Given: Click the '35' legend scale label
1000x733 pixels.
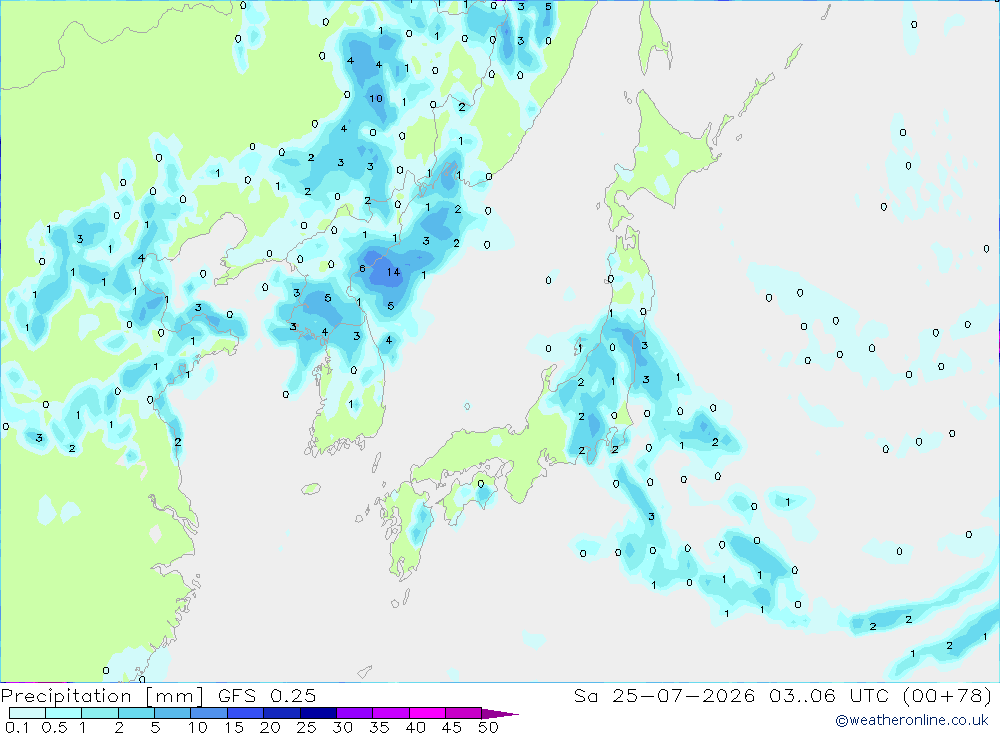Looking at the screenshot, I should click(x=379, y=727).
